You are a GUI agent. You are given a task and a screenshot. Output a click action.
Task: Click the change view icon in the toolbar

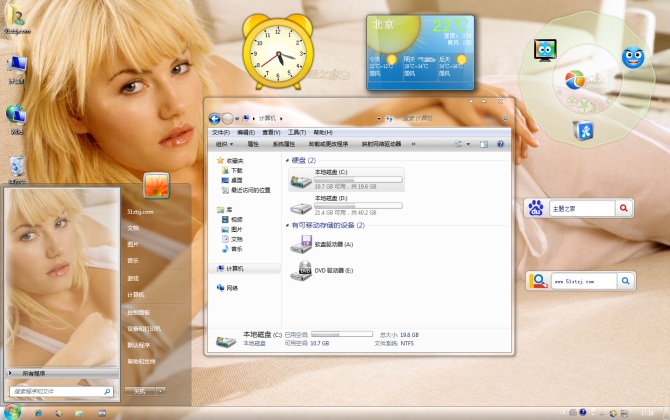pyautogui.click(x=458, y=144)
